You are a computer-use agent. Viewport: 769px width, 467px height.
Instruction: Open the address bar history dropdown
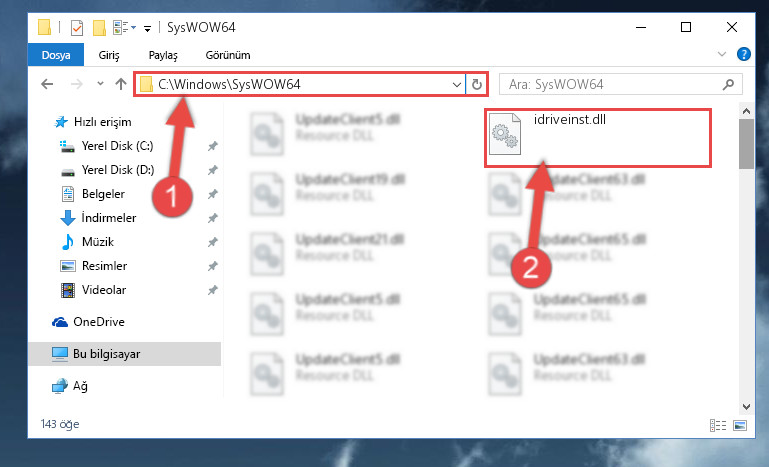tap(457, 84)
